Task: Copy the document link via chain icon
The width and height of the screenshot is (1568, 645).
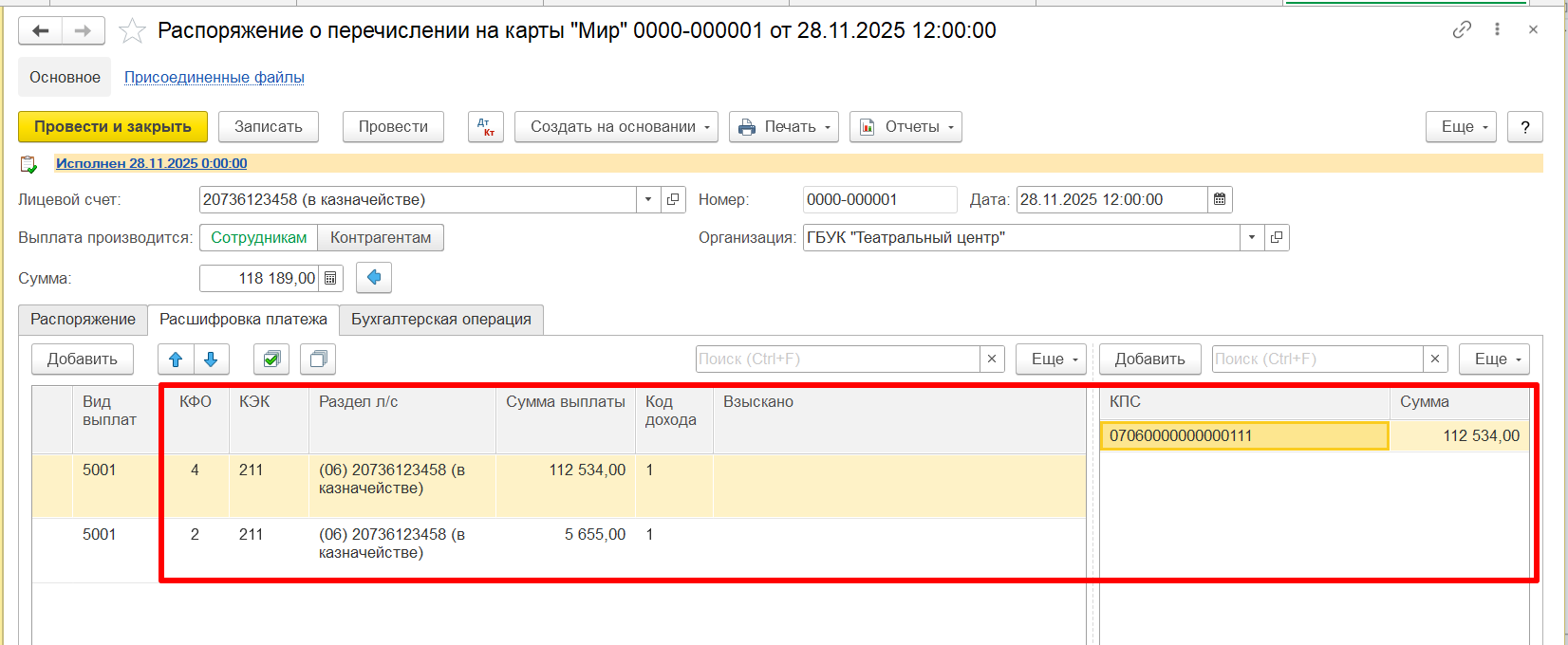Action: click(x=1462, y=30)
